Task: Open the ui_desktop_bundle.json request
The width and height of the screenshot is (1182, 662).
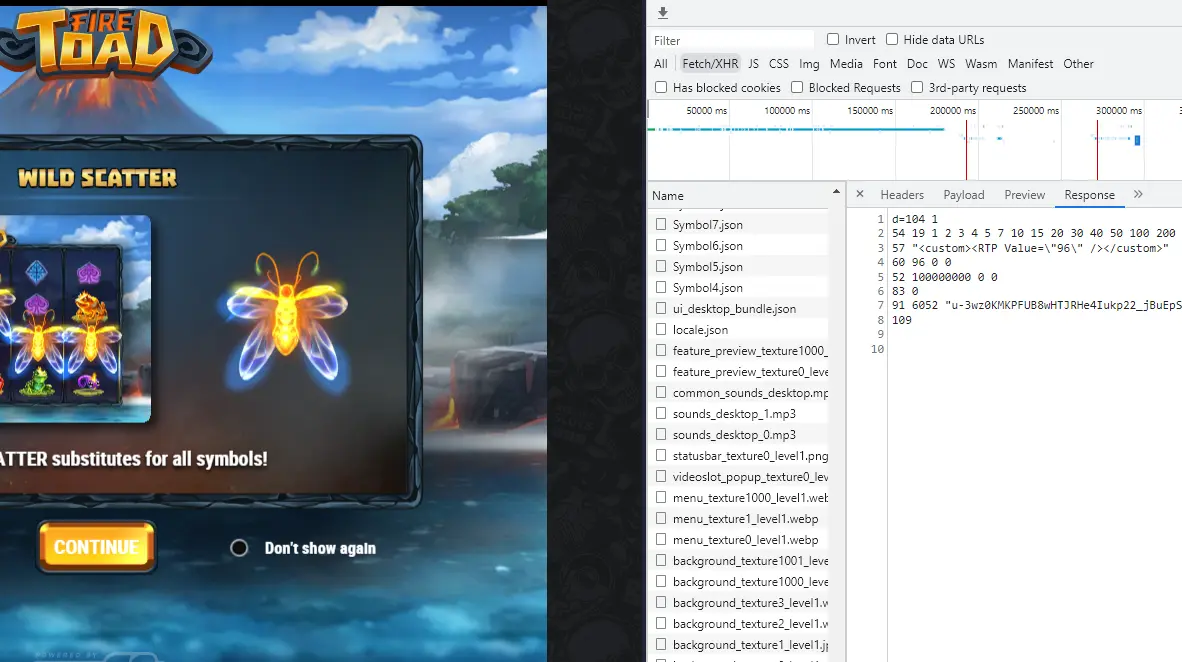Action: (x=734, y=309)
